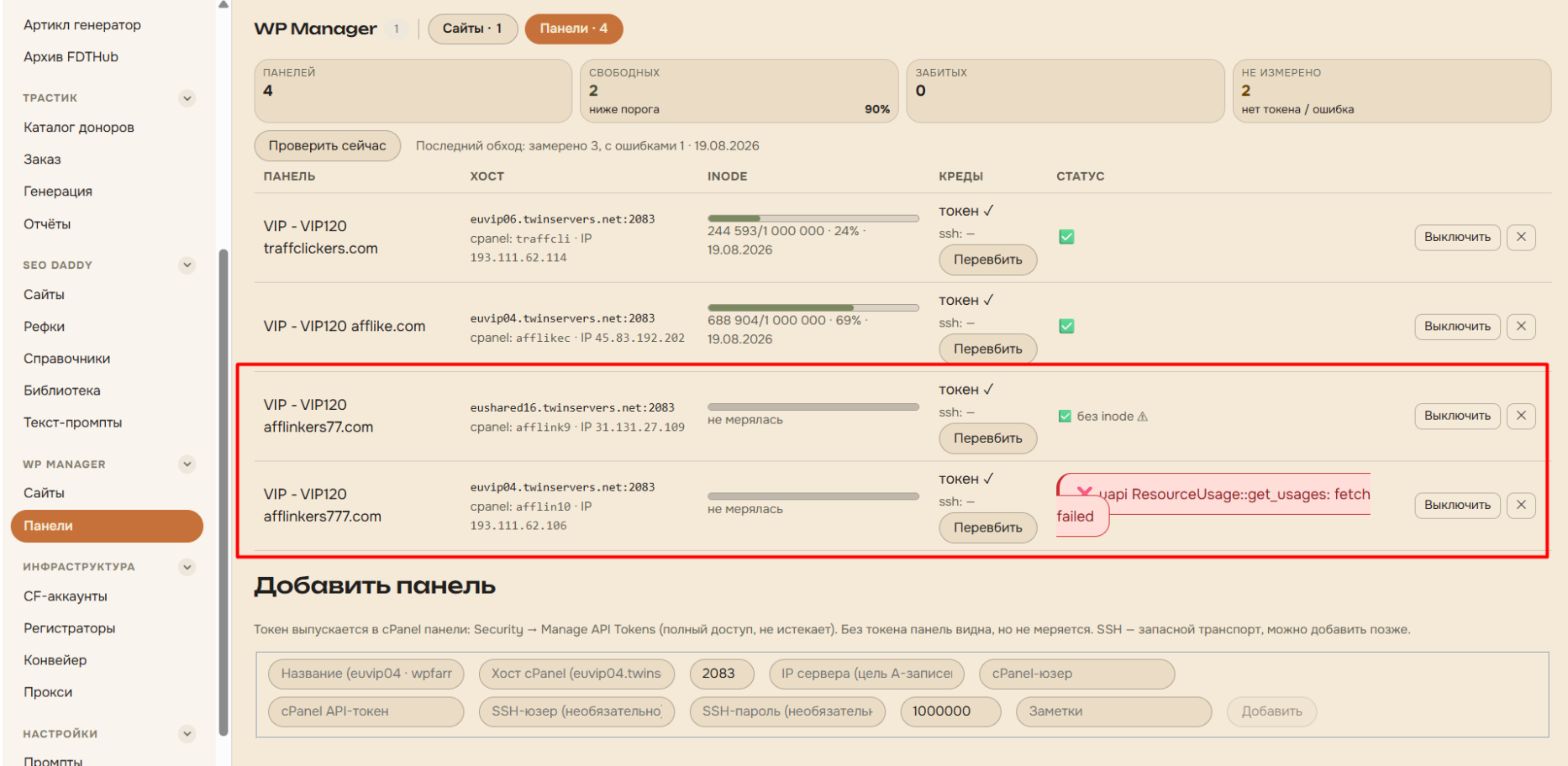Screen dimensions: 1568x766
Task: Open Генерация in the sidebar
Action: point(58,191)
